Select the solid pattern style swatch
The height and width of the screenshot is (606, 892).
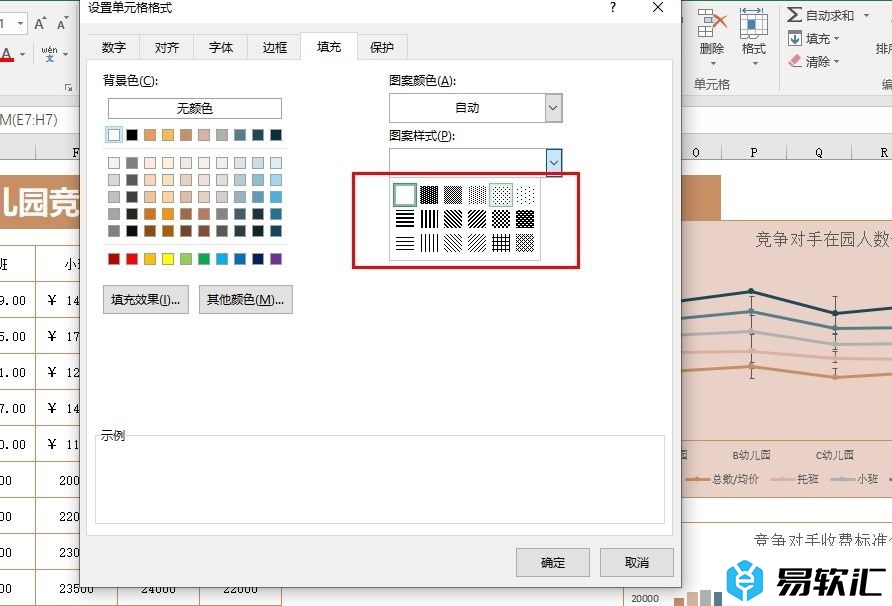coord(404,195)
